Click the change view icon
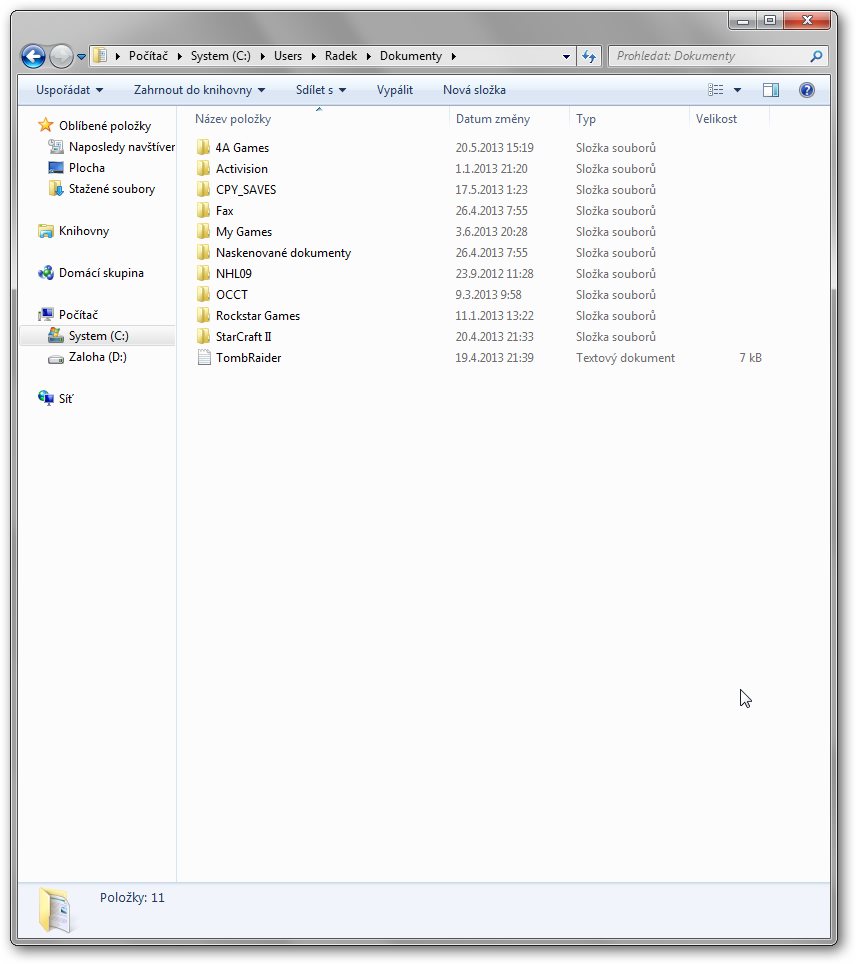Image resolution: width=856 pixels, height=964 pixels. [x=716, y=90]
